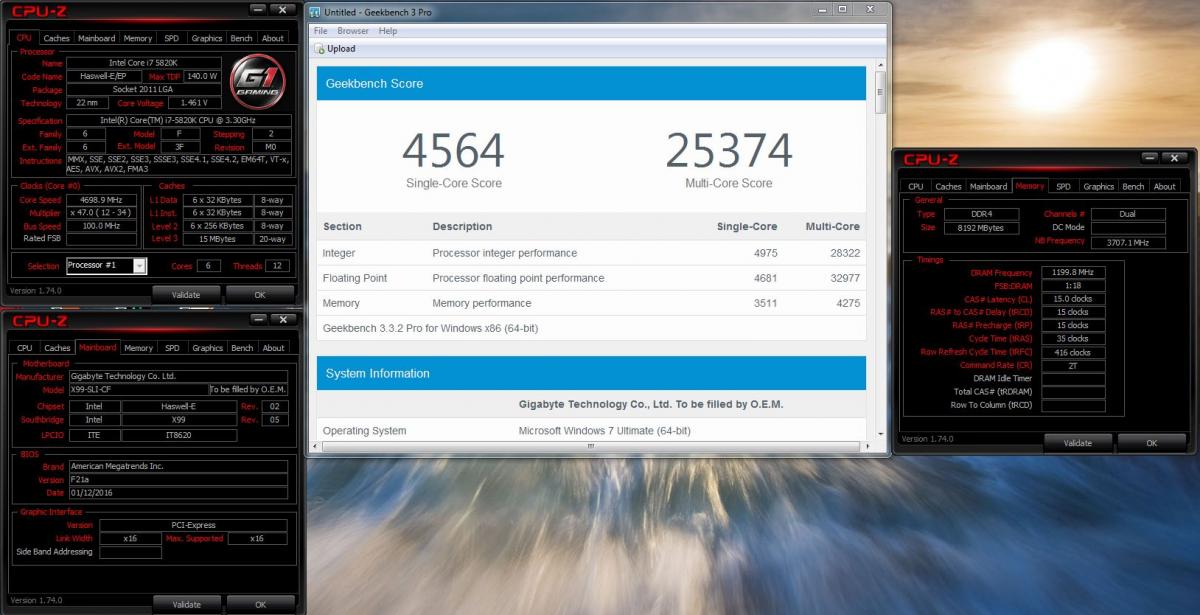Viewport: 1200px width, 615px height.
Task: Open About tab in Memory window
Action: (x=1165, y=186)
